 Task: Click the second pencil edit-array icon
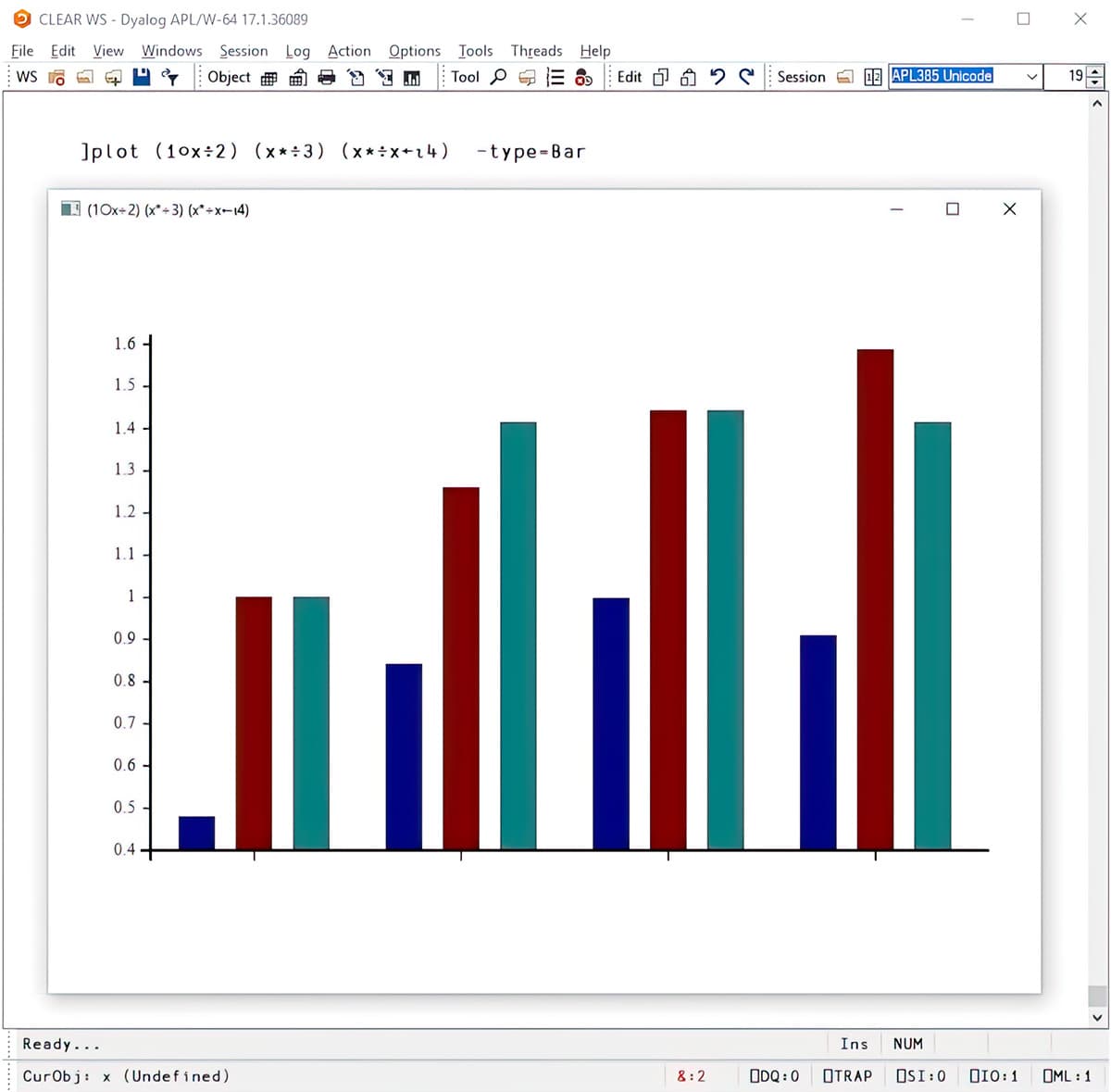pyautogui.click(x=383, y=78)
